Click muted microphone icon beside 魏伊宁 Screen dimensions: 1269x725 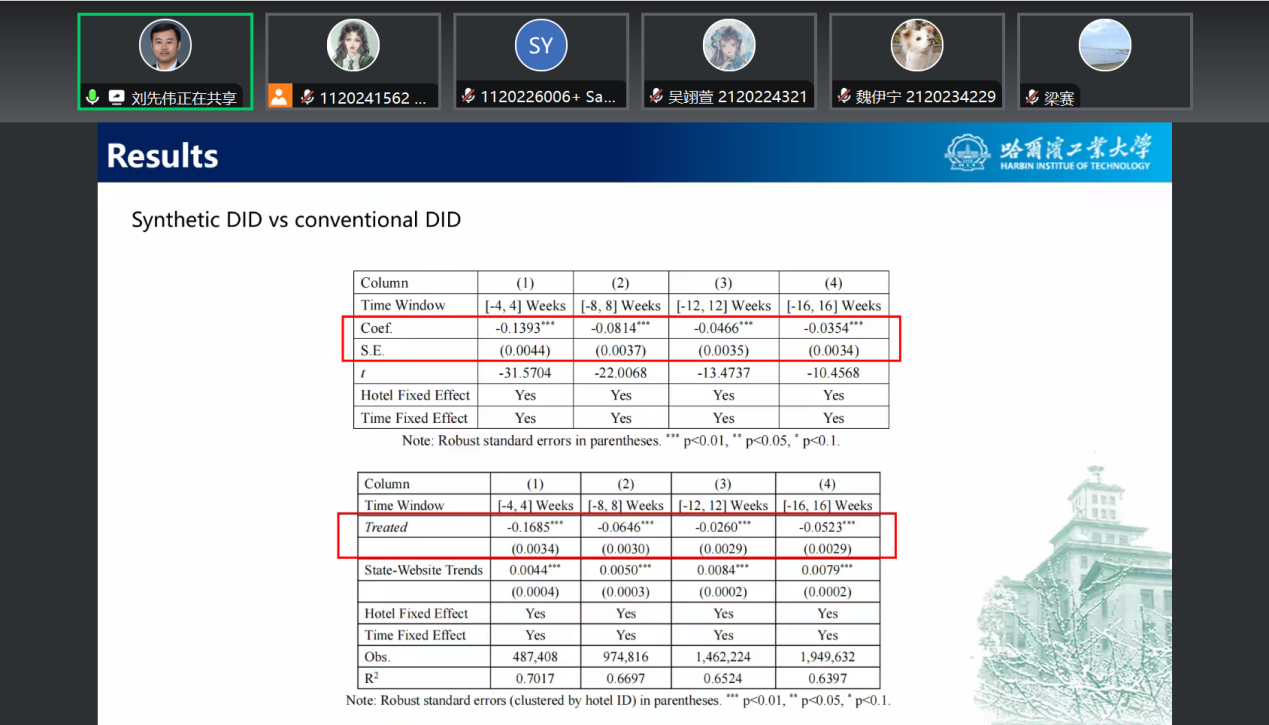(844, 97)
